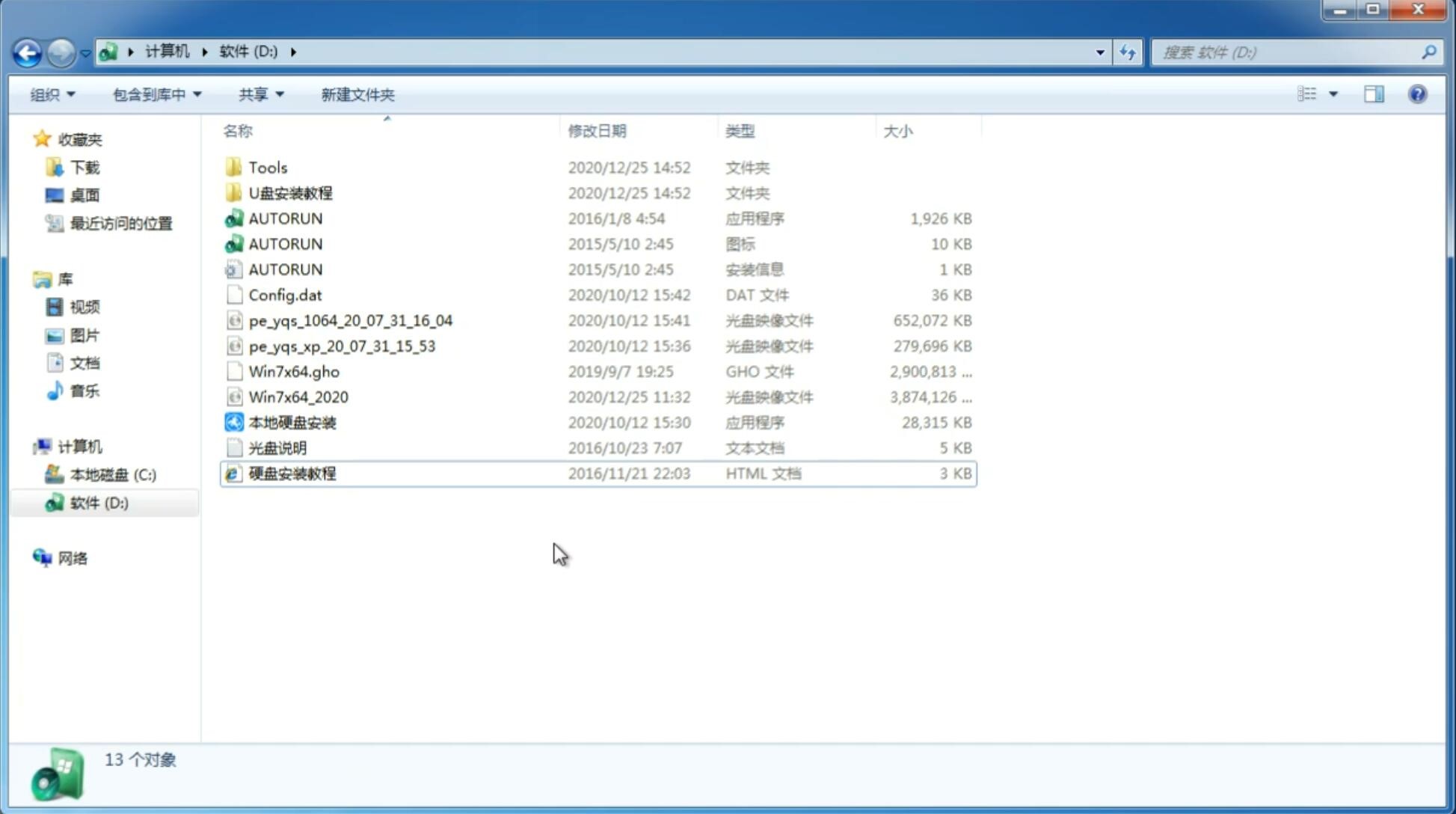Screen dimensions: 1456x814
Task: Click 光盘说明 text document
Action: (278, 448)
